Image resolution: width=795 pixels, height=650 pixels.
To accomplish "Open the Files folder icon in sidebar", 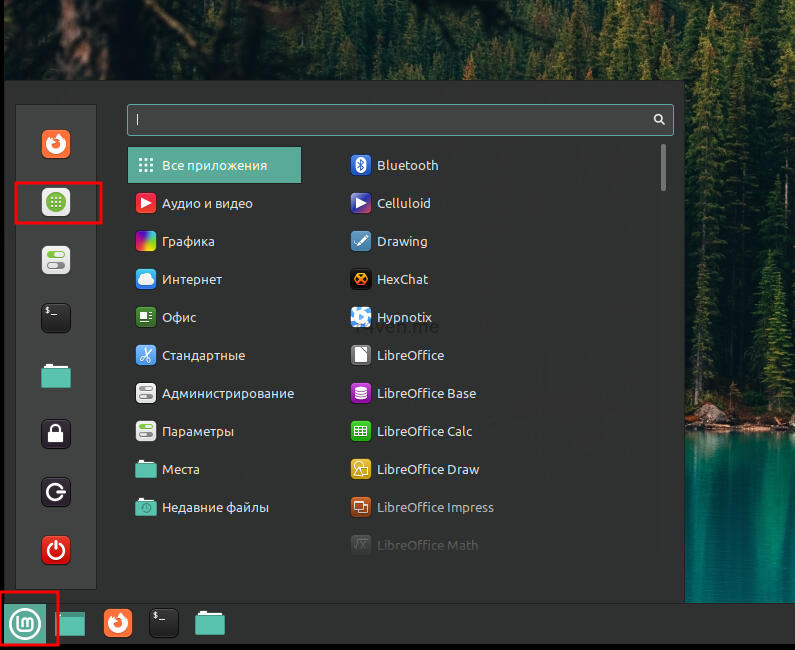I will [x=56, y=376].
